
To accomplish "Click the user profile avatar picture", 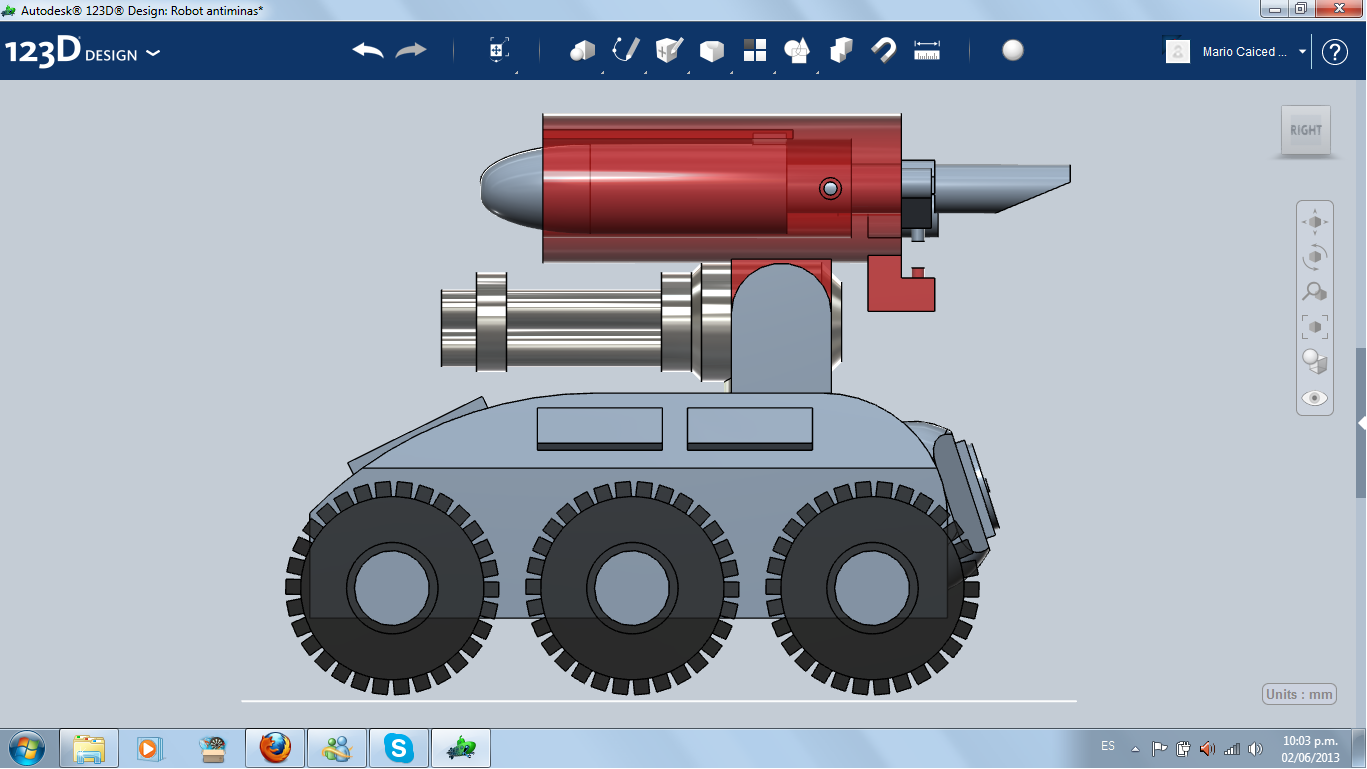I will point(1178,52).
